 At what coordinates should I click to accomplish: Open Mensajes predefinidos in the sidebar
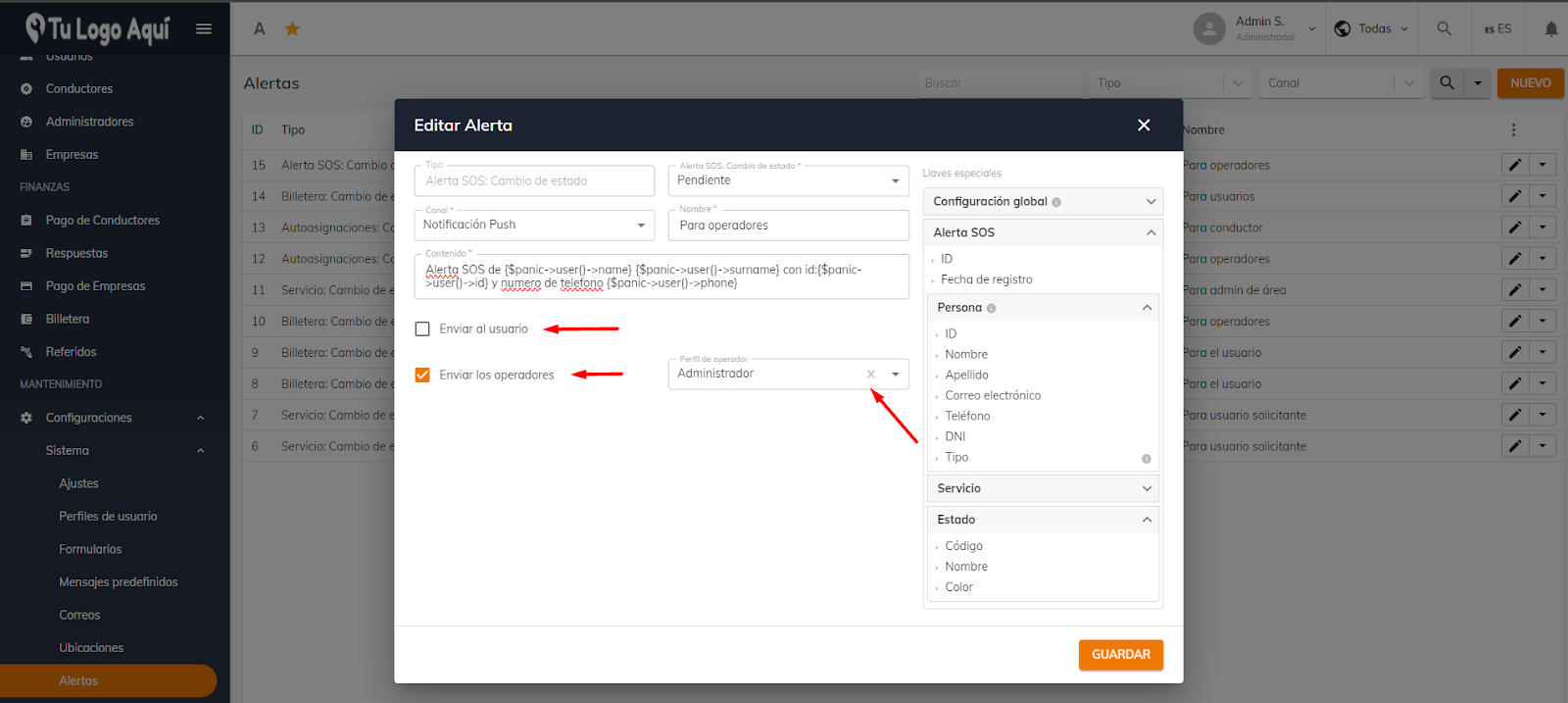(119, 582)
